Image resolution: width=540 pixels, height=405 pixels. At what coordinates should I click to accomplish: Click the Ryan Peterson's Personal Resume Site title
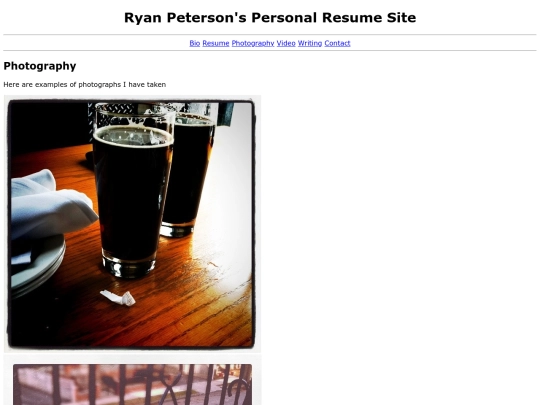point(270,18)
